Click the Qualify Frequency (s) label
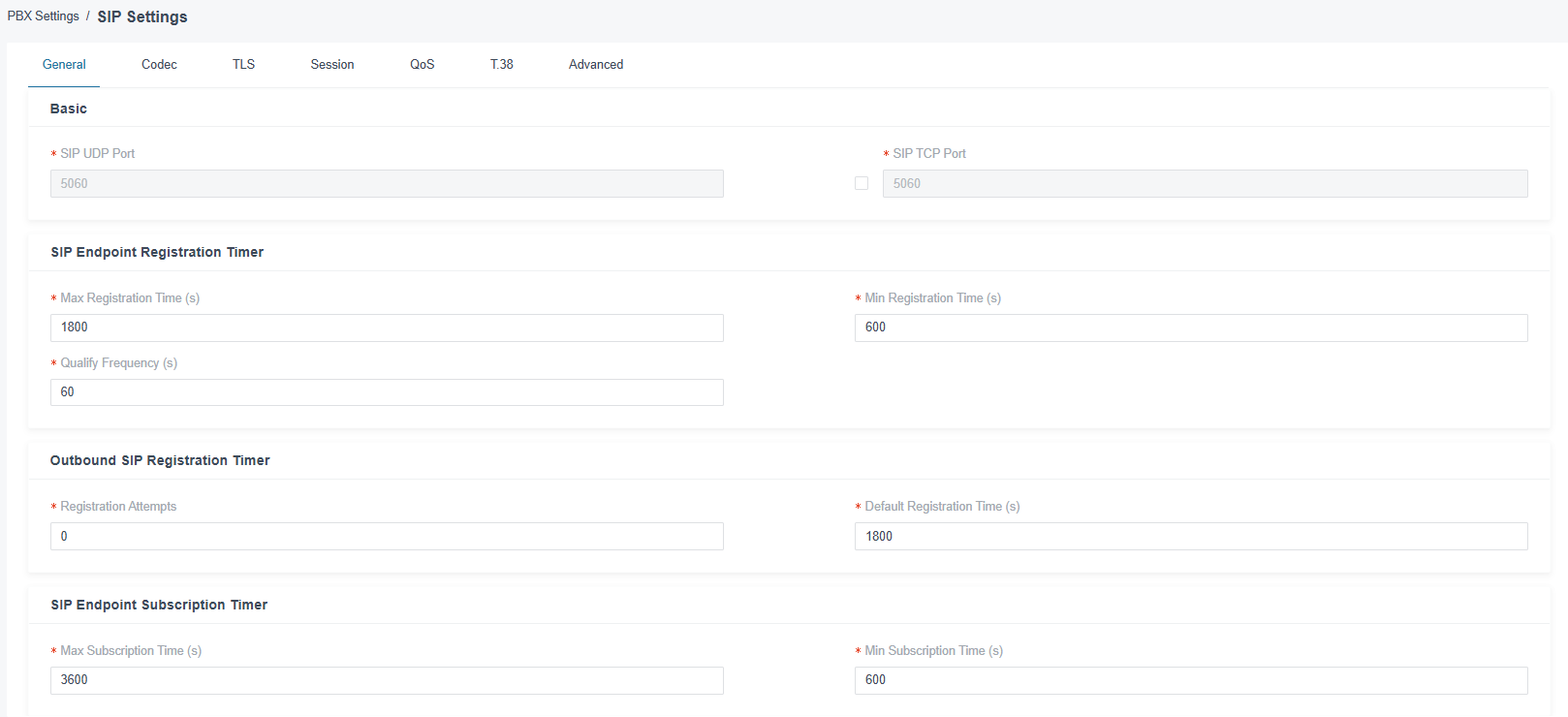 [x=118, y=362]
